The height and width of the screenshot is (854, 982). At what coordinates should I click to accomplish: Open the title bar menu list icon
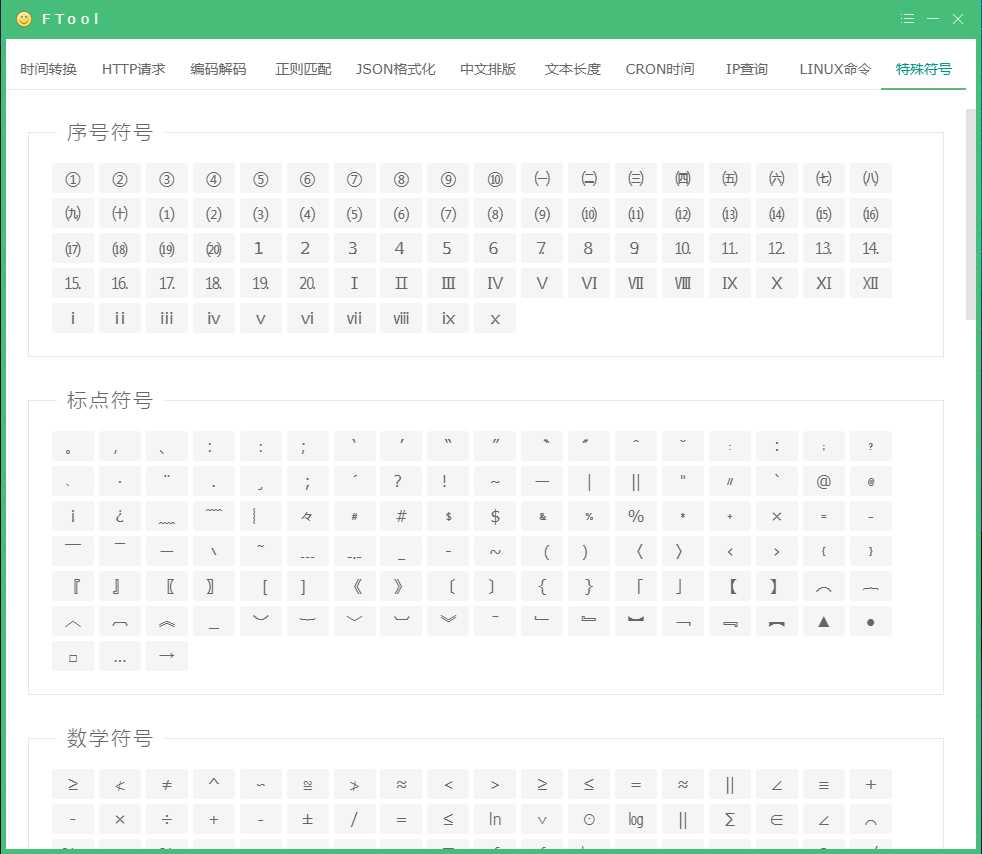[907, 19]
